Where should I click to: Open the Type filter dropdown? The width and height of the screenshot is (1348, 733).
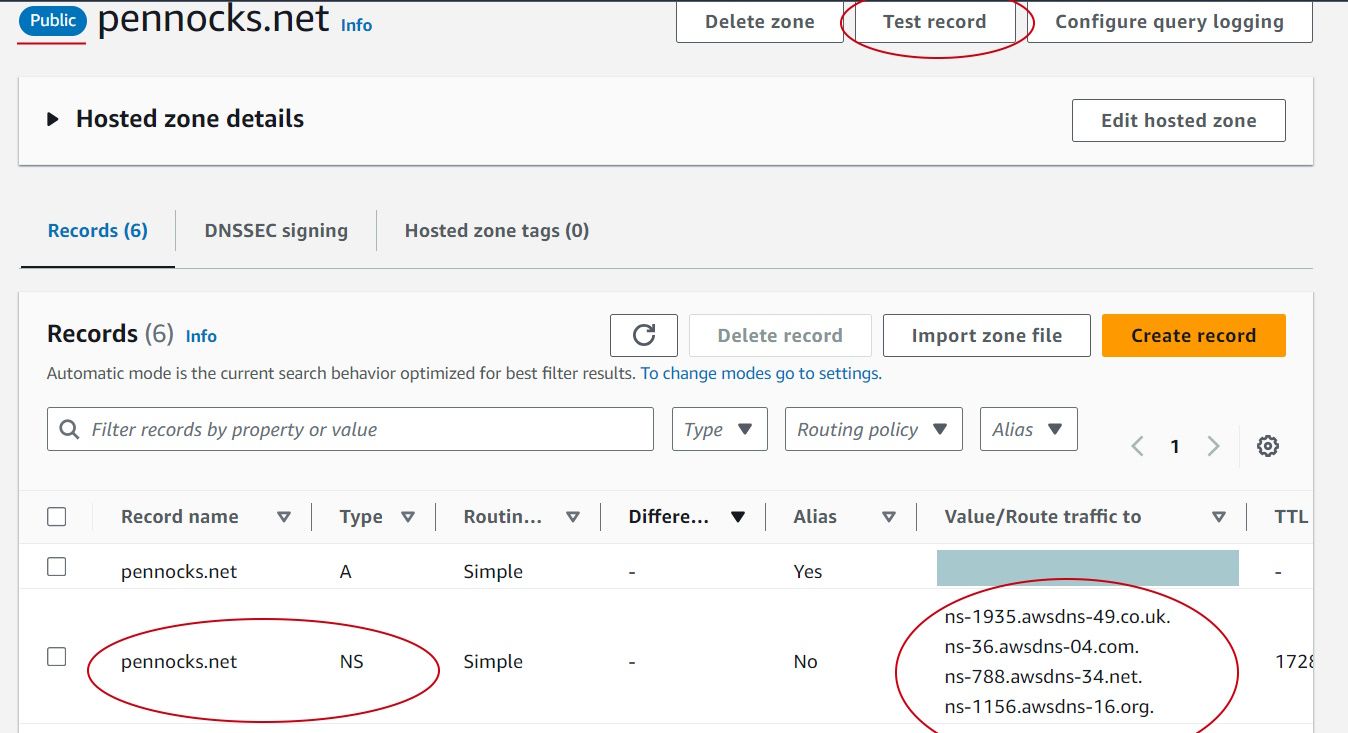(720, 429)
